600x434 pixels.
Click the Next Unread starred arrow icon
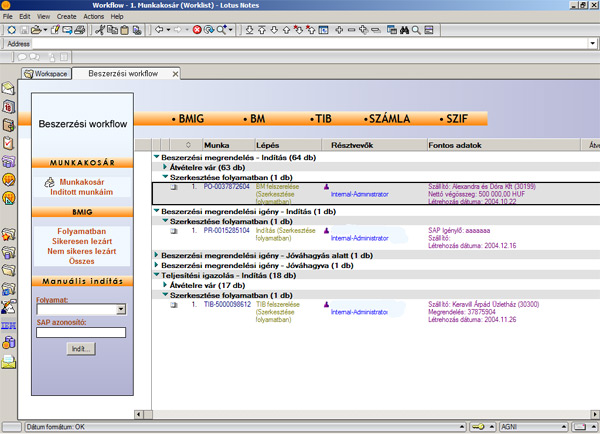pyautogui.click(x=298, y=30)
